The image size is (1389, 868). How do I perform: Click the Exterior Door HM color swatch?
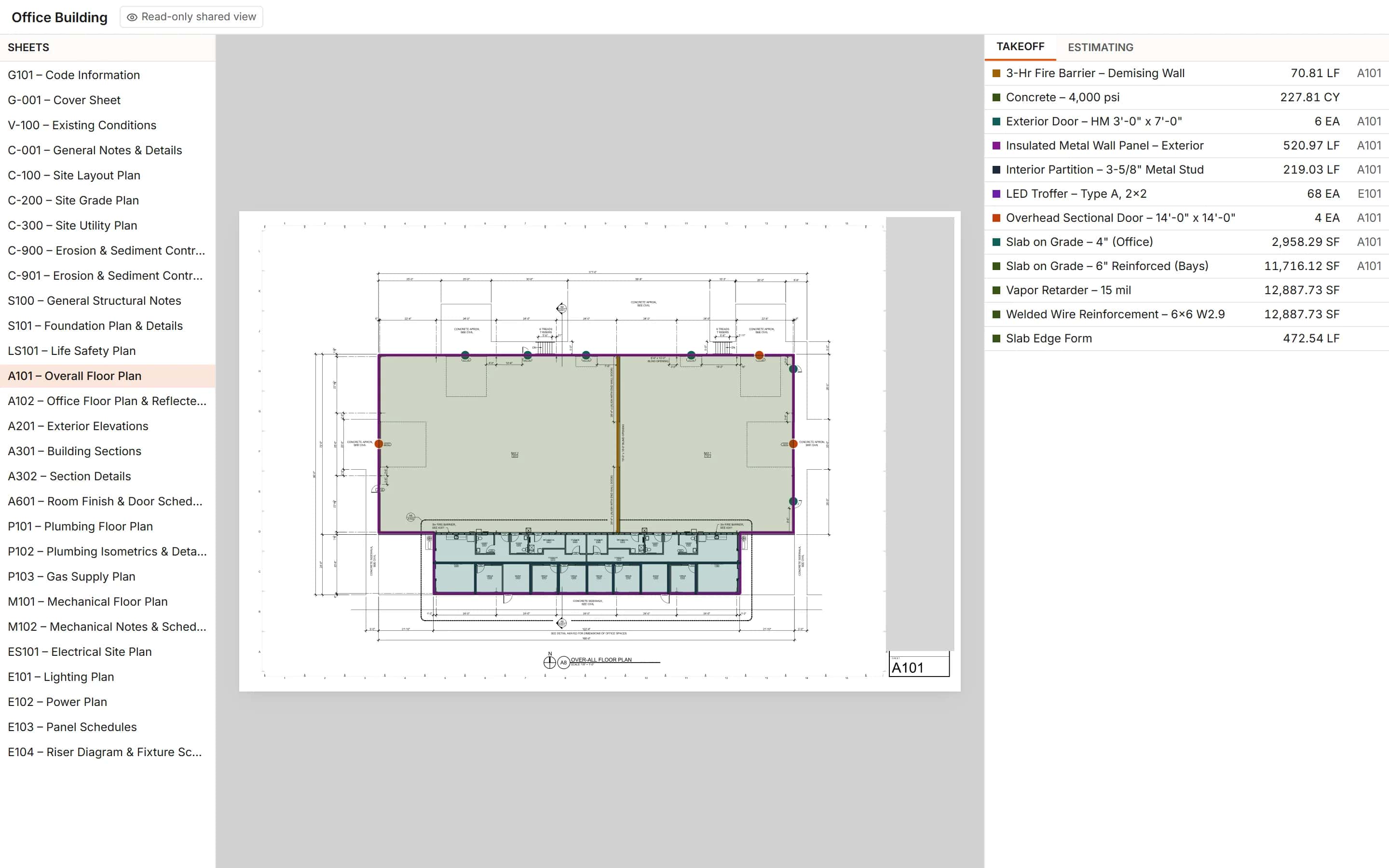pos(996,122)
